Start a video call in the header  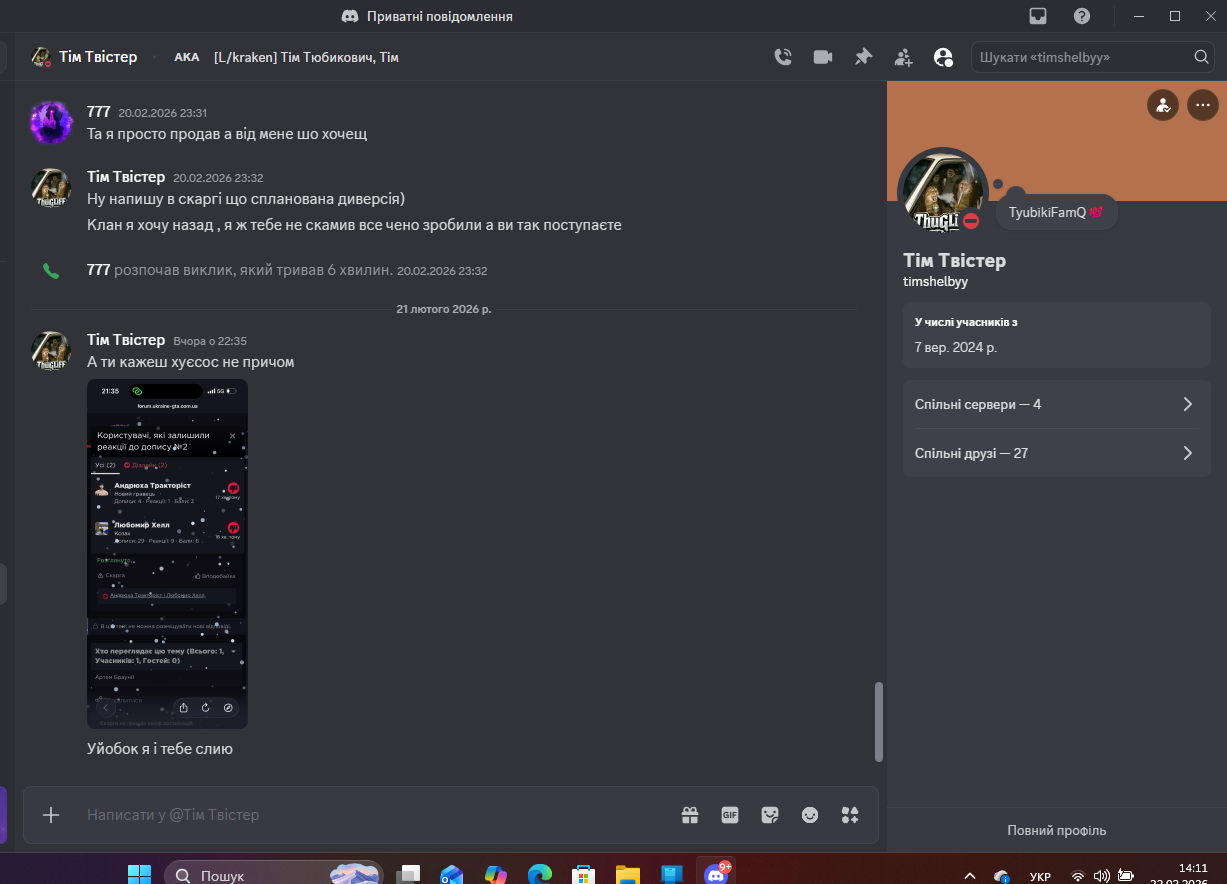pyautogui.click(x=823, y=57)
